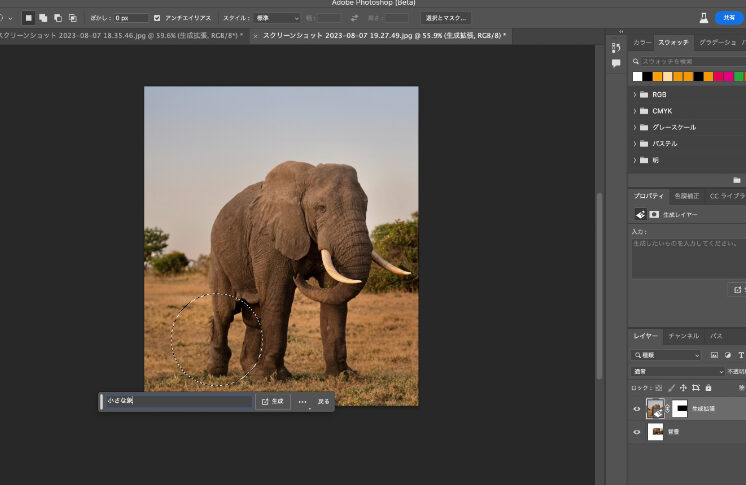
Task: Open the blend mode dropdown set to 通常
Action: click(x=678, y=371)
